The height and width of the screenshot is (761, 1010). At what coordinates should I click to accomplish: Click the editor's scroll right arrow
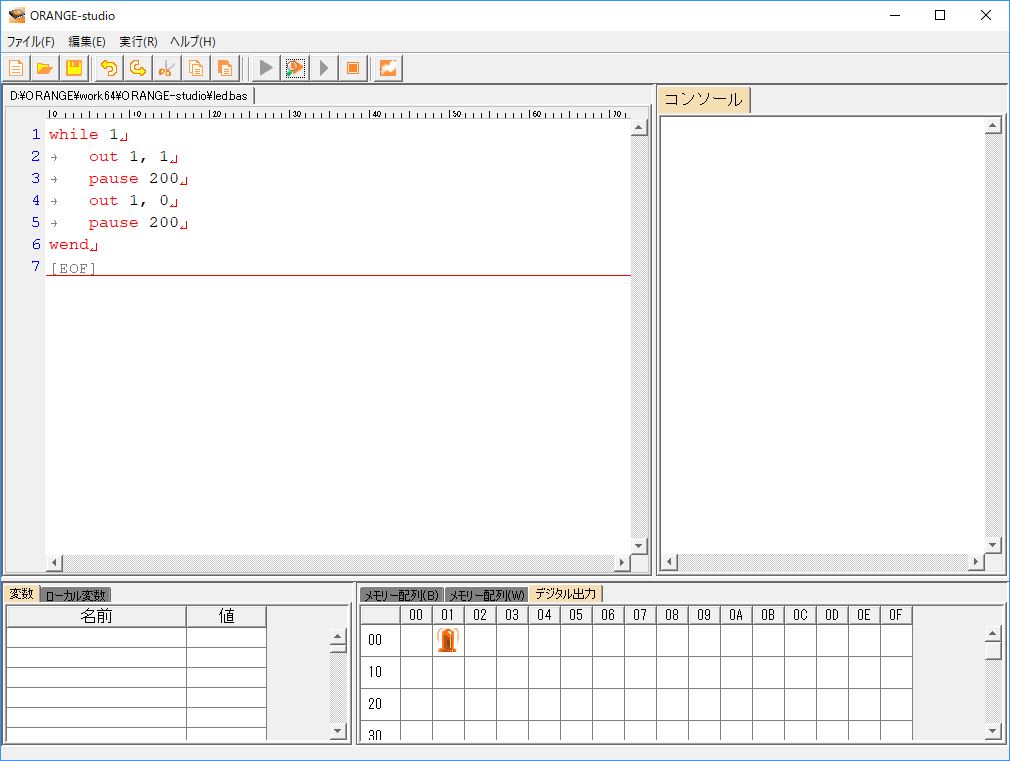coord(622,563)
